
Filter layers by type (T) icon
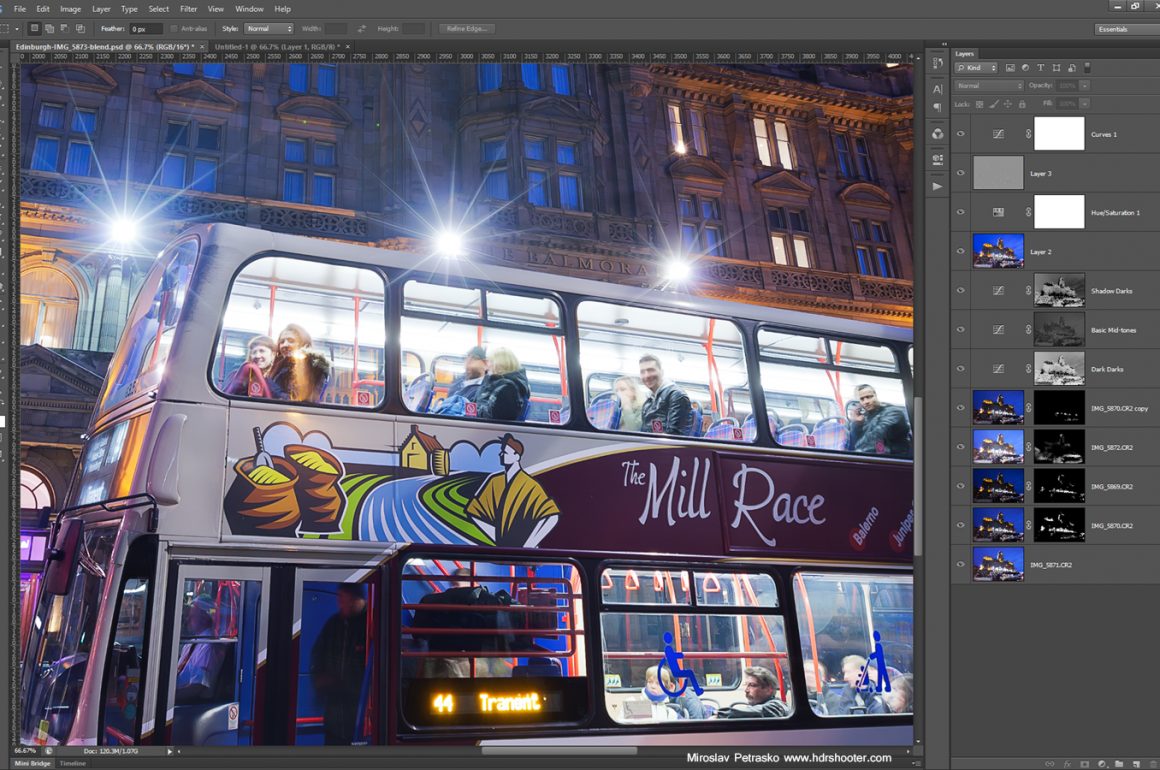point(1041,68)
